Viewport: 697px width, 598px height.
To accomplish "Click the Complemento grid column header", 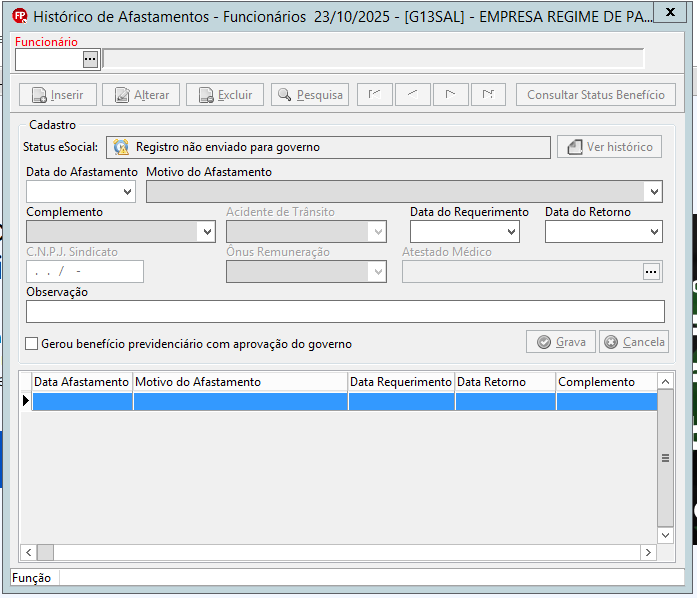I will click(607, 382).
